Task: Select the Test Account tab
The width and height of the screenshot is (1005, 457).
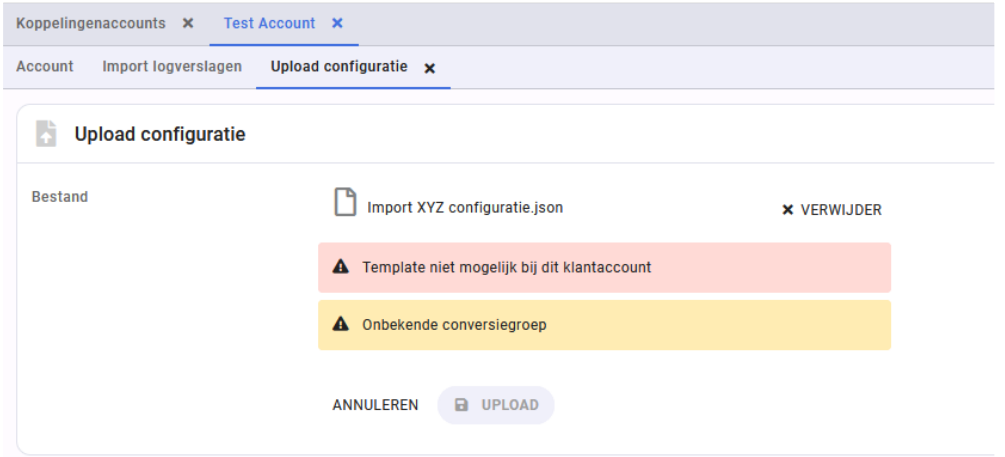Action: tap(269, 24)
